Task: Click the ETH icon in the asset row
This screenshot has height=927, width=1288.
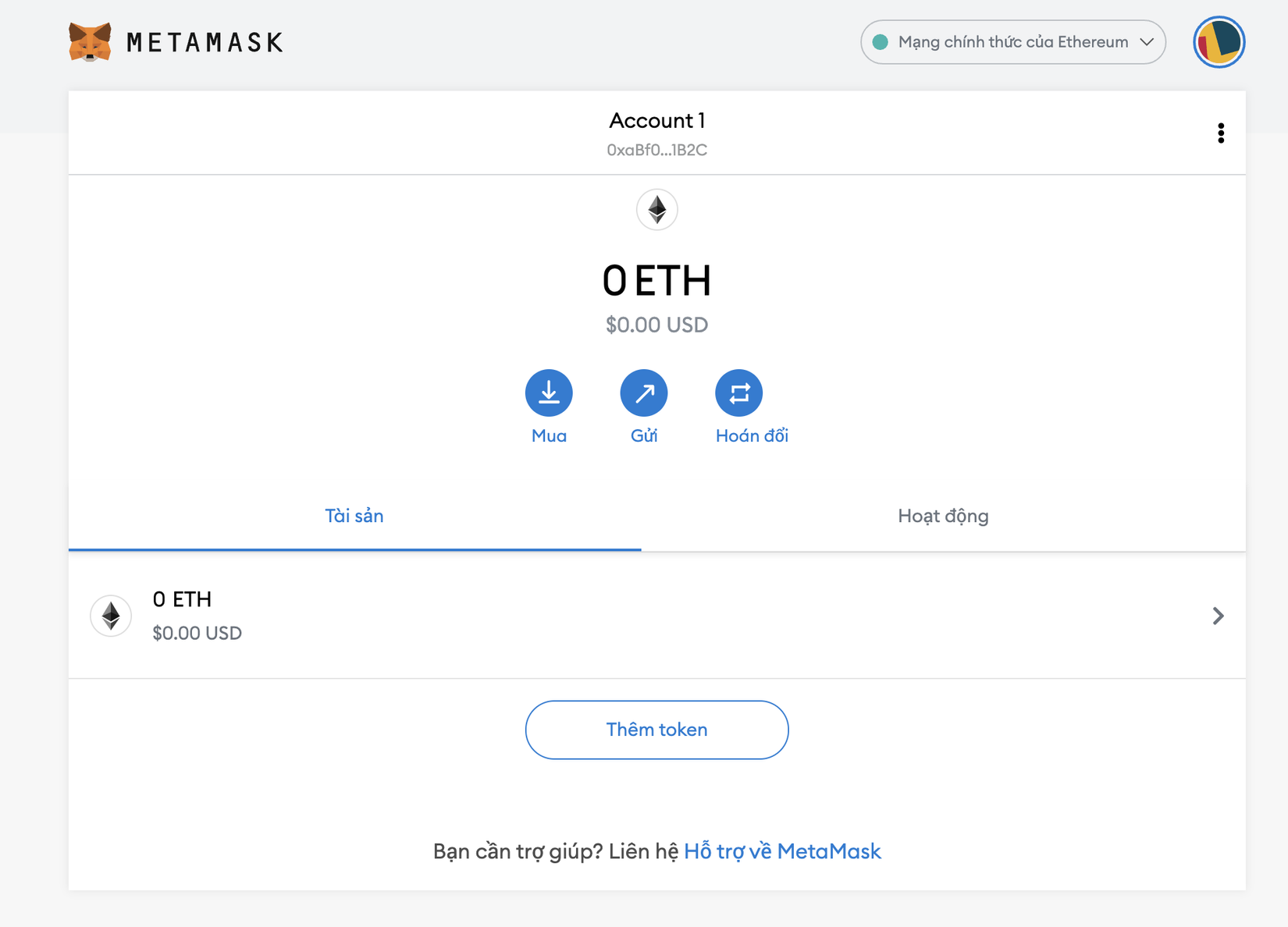Action: (x=111, y=616)
